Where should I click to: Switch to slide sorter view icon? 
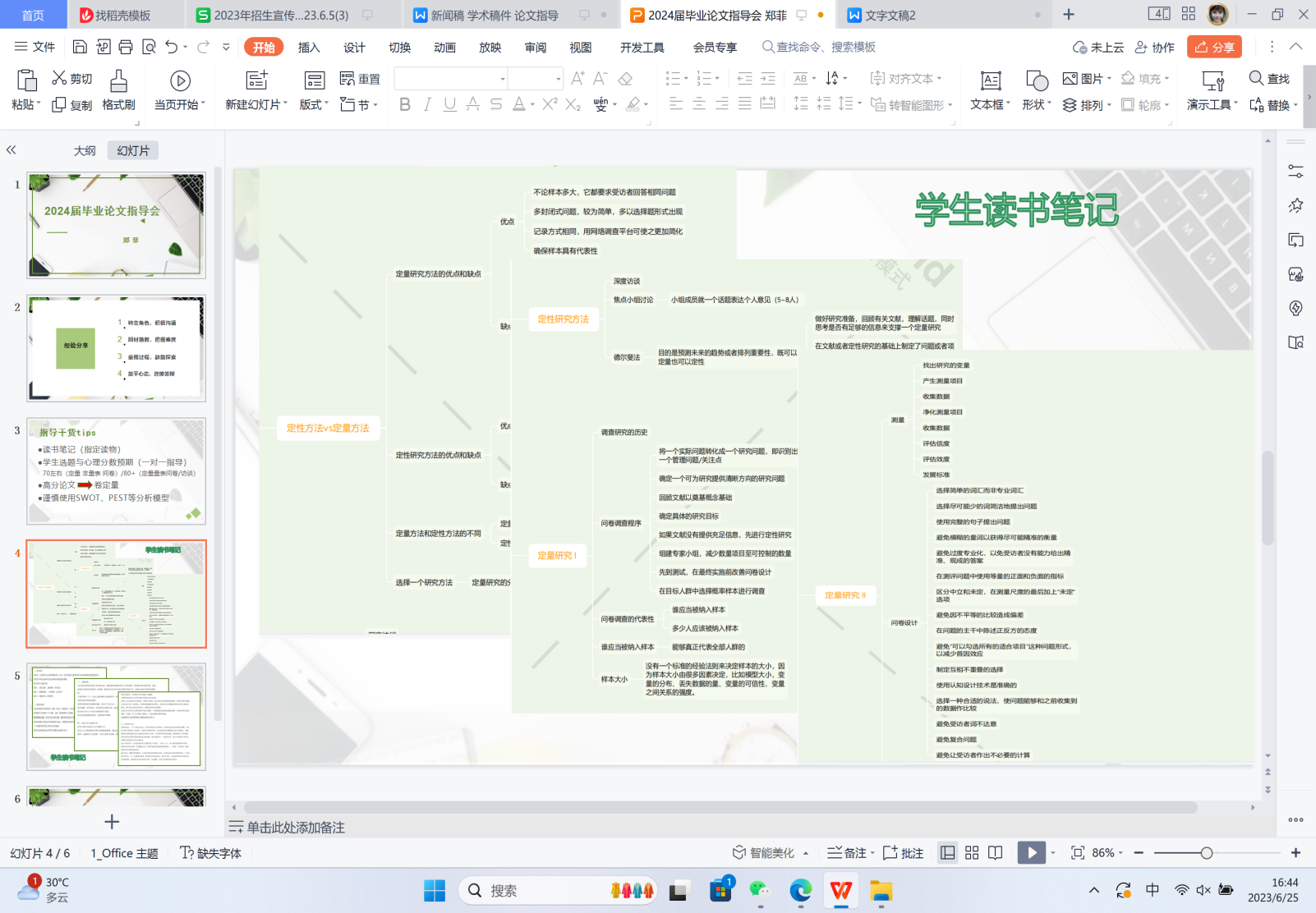(972, 853)
